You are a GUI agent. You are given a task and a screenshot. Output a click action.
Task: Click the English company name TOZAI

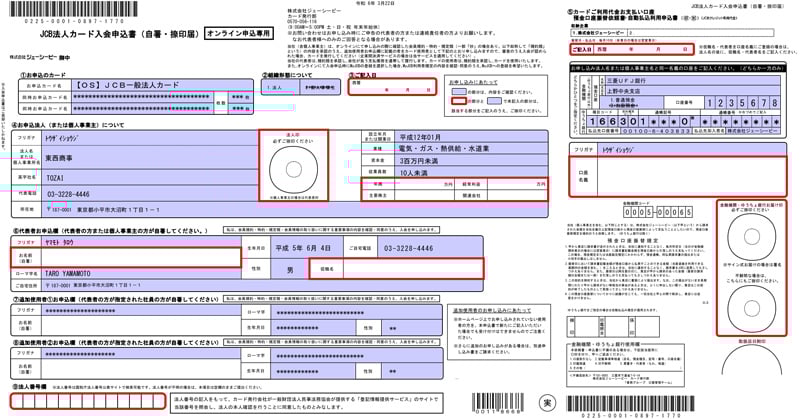coord(55,178)
